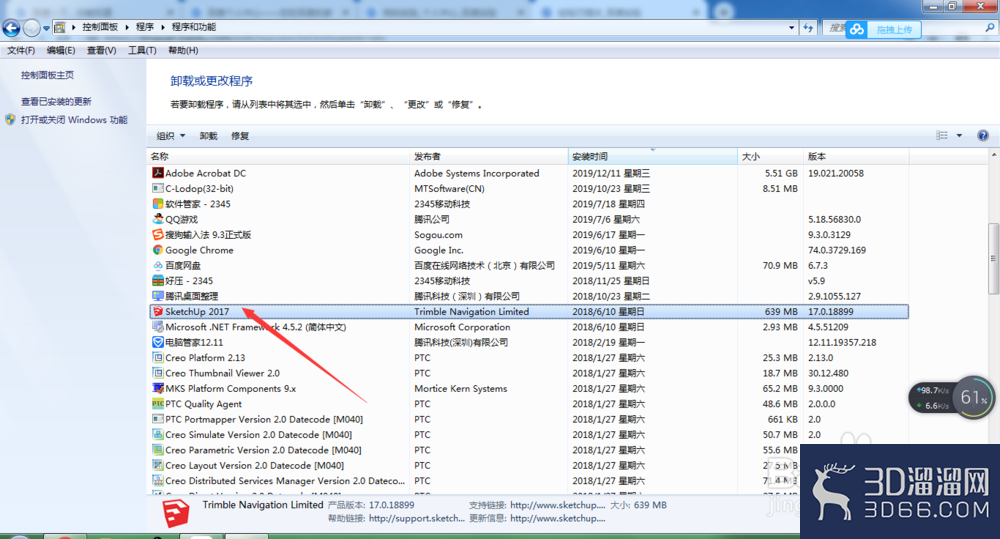Click the Creo Platform 2.13 icon

158,358
